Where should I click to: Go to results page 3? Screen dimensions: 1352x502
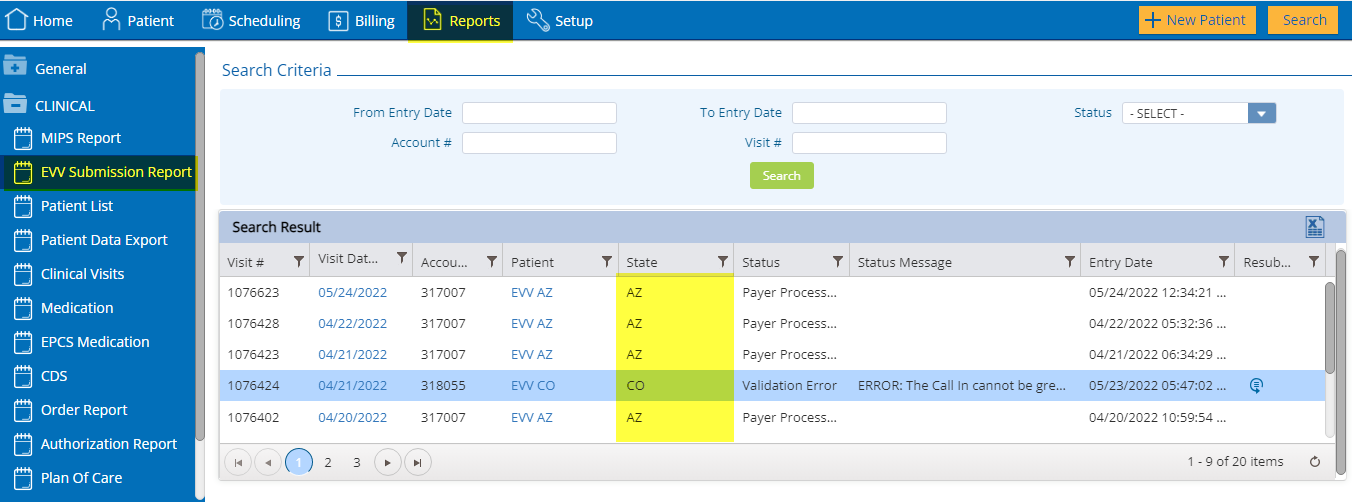(357, 462)
